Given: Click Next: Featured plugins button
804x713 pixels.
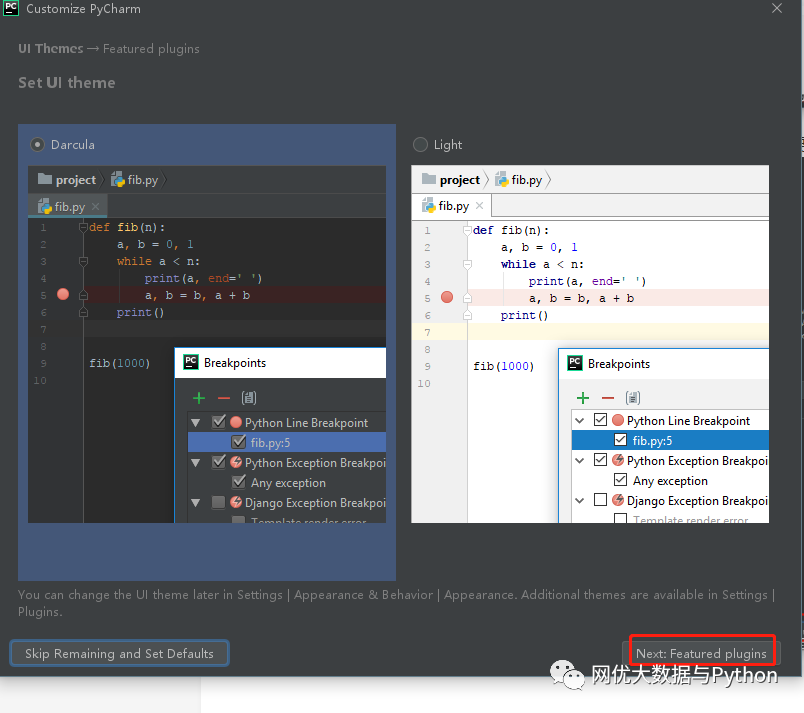Looking at the screenshot, I should 701,654.
